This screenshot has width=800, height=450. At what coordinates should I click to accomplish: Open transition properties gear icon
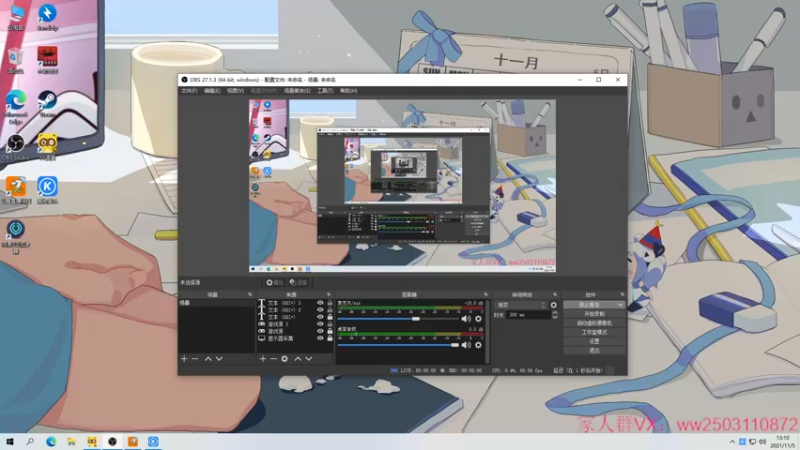pos(554,305)
